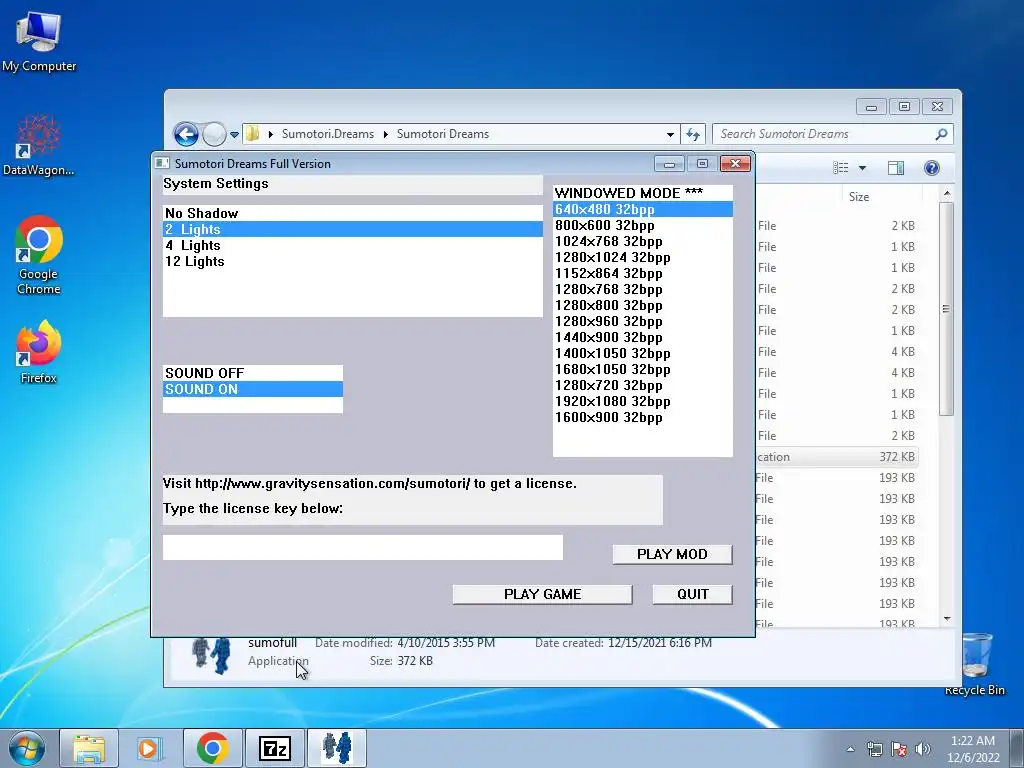The width and height of the screenshot is (1024, 768).
Task: Refresh the Explorer address bar
Action: point(693,135)
